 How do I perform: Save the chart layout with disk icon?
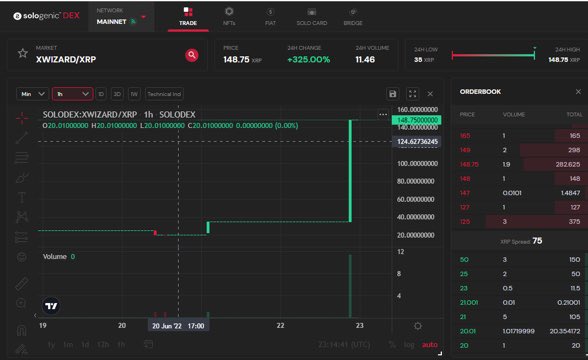tap(392, 94)
